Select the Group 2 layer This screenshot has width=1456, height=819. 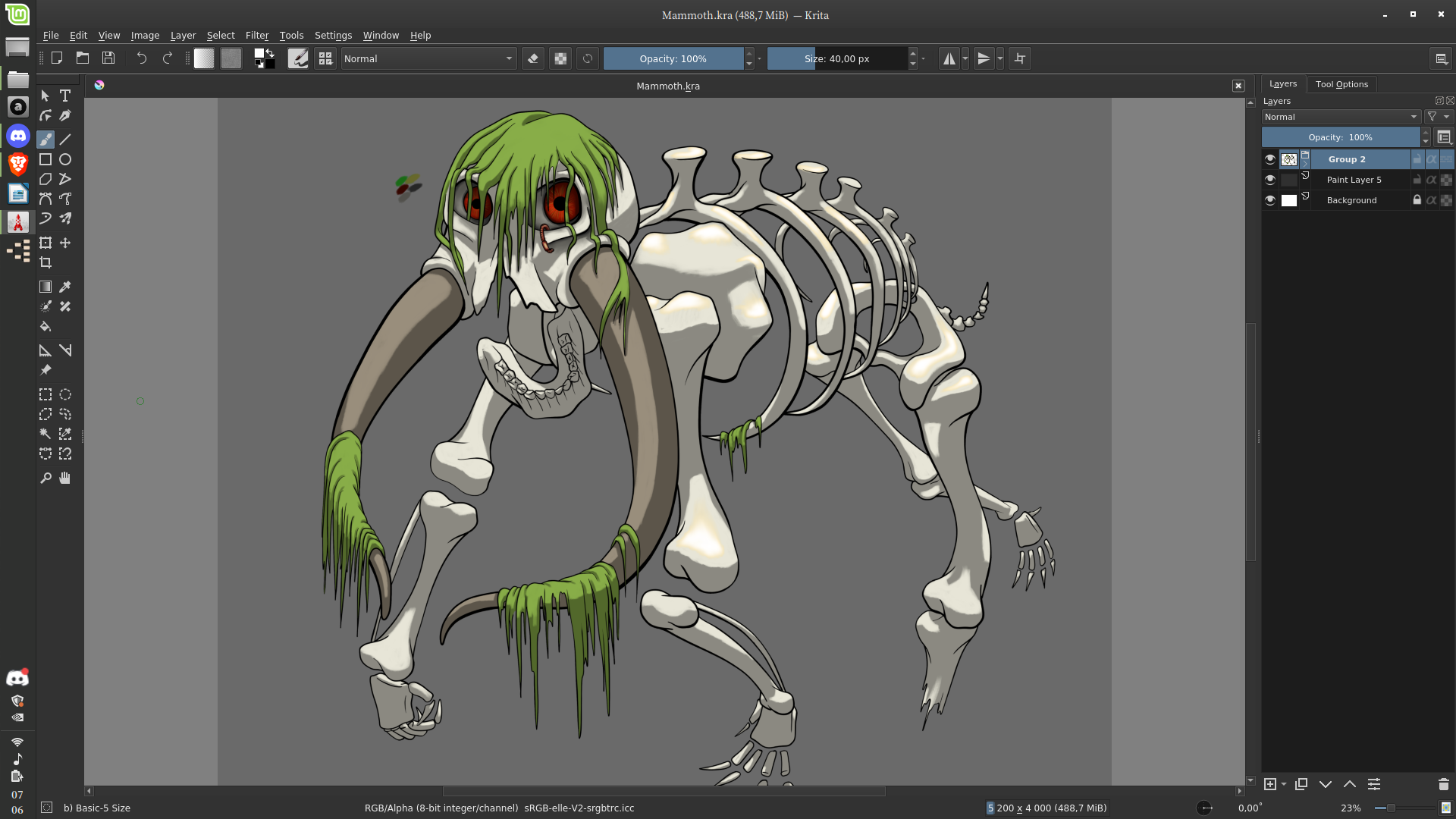tap(1347, 159)
